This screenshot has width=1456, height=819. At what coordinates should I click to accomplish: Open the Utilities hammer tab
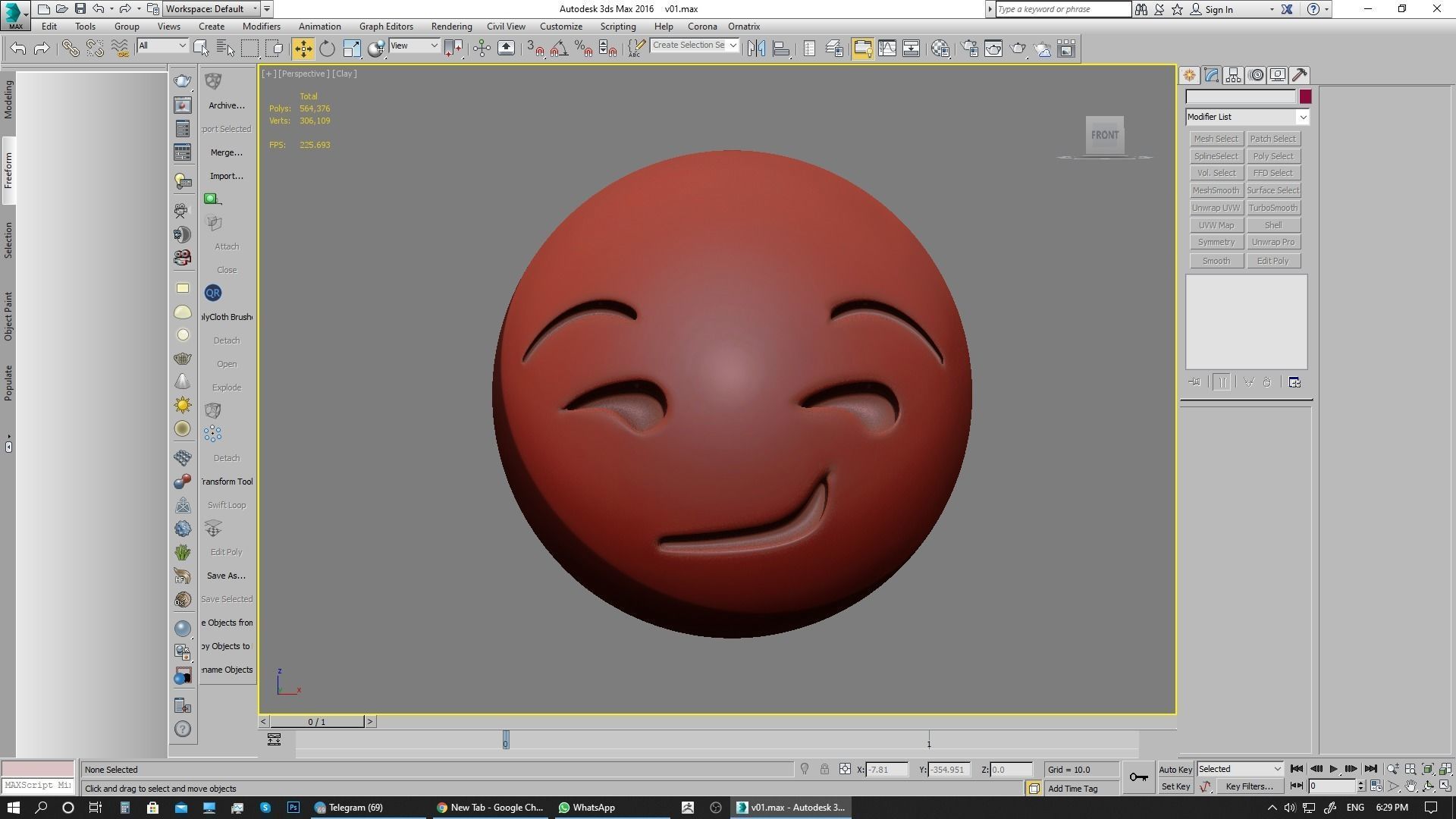coord(1300,75)
